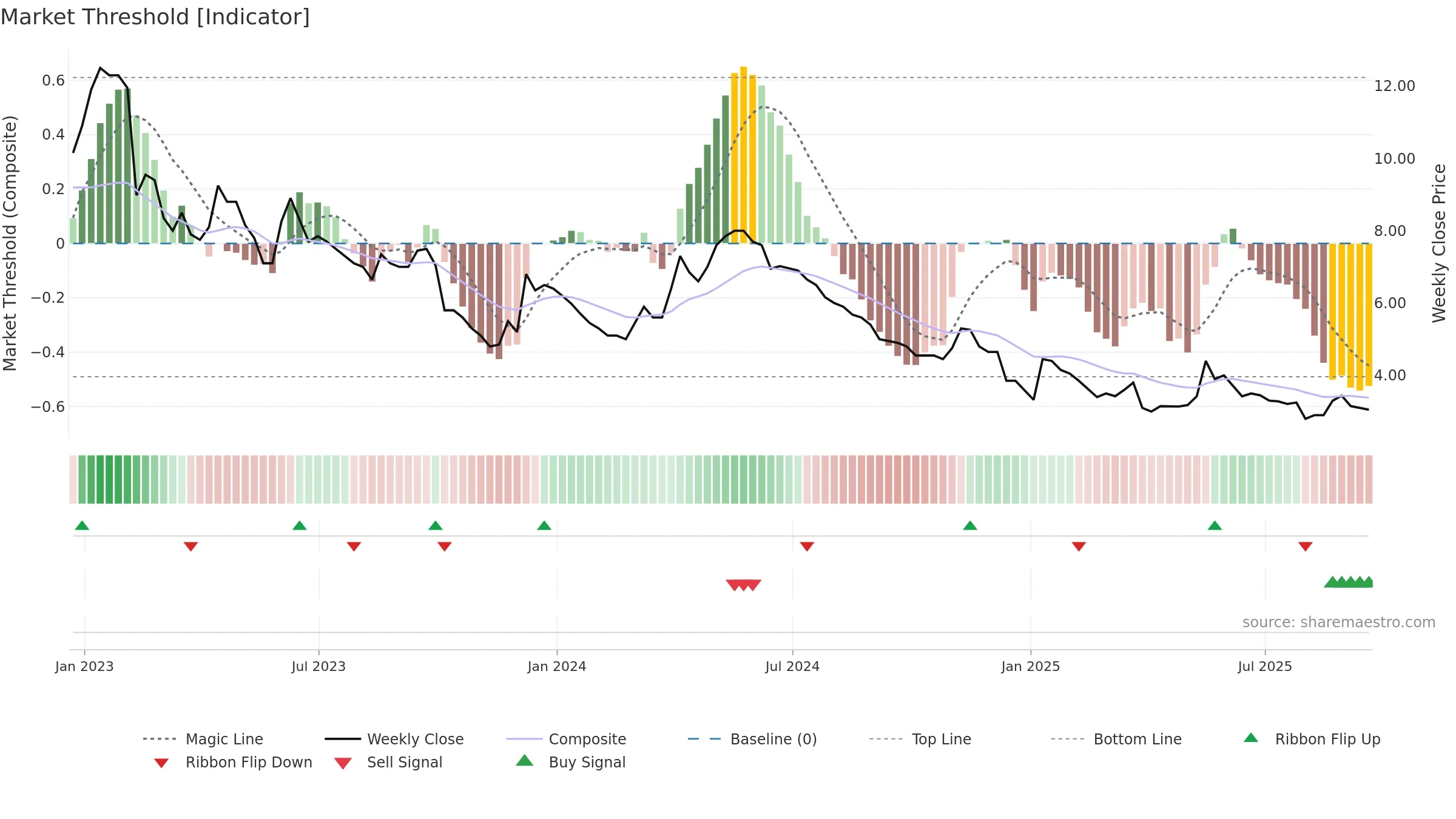Toggle the Bottom Line legend entry
This screenshot has height=819, width=1456.
tap(1116, 739)
